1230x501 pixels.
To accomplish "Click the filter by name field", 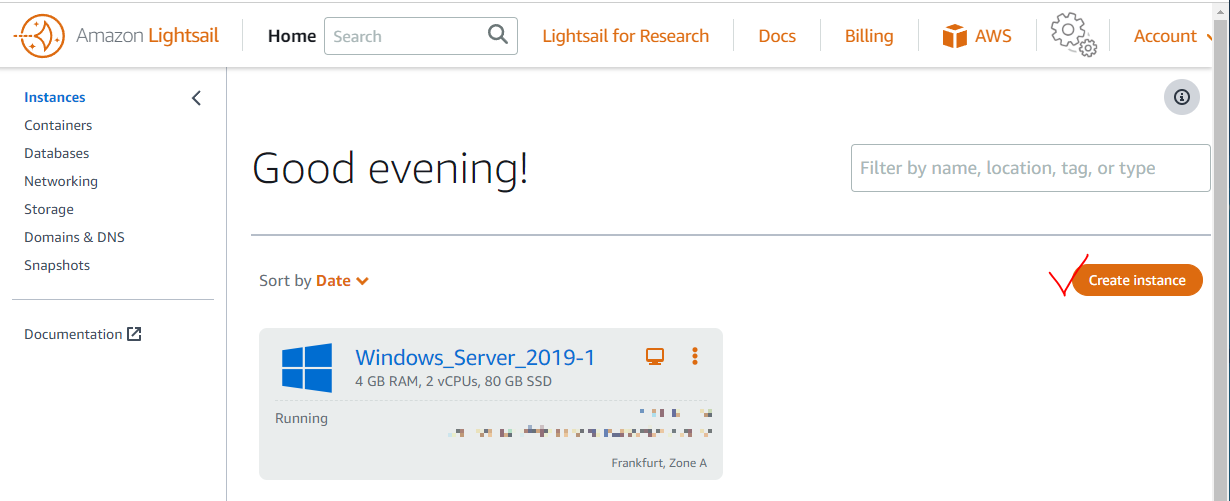I will point(1031,168).
